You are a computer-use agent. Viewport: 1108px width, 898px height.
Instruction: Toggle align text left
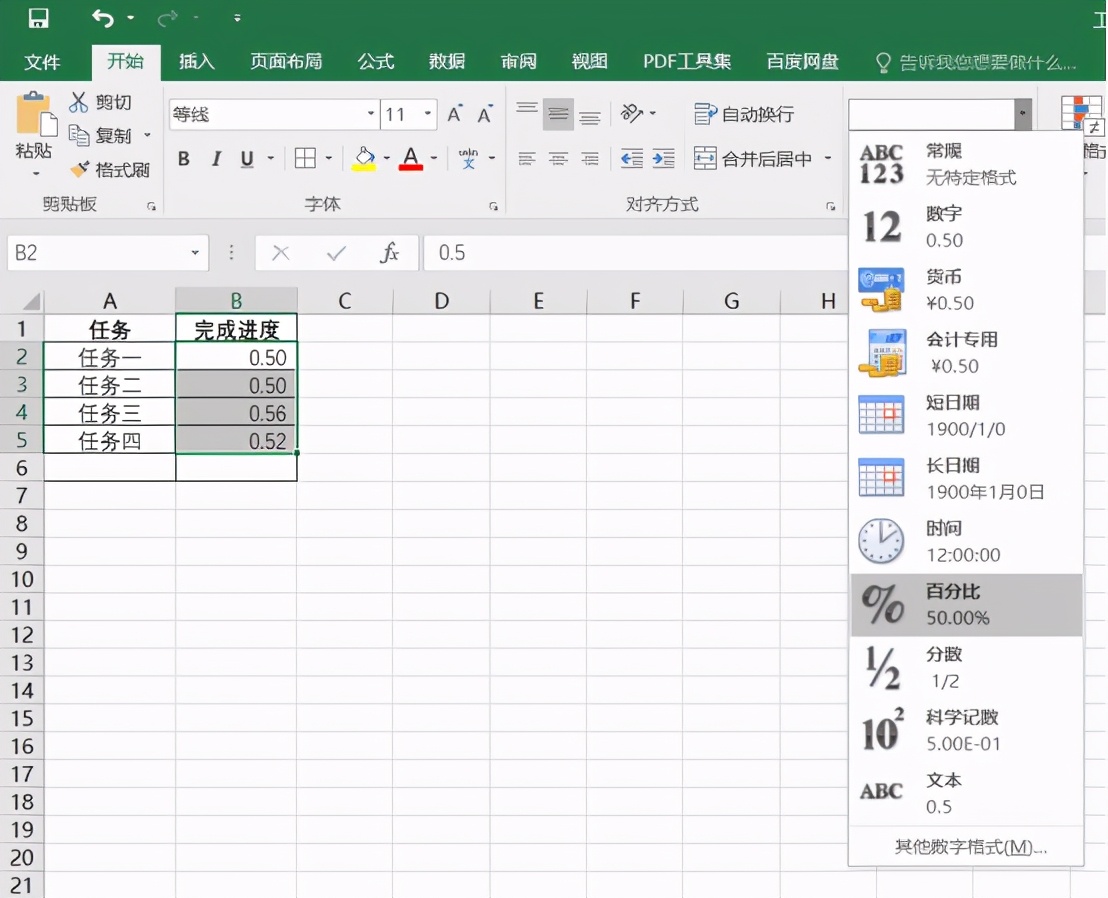(x=526, y=159)
